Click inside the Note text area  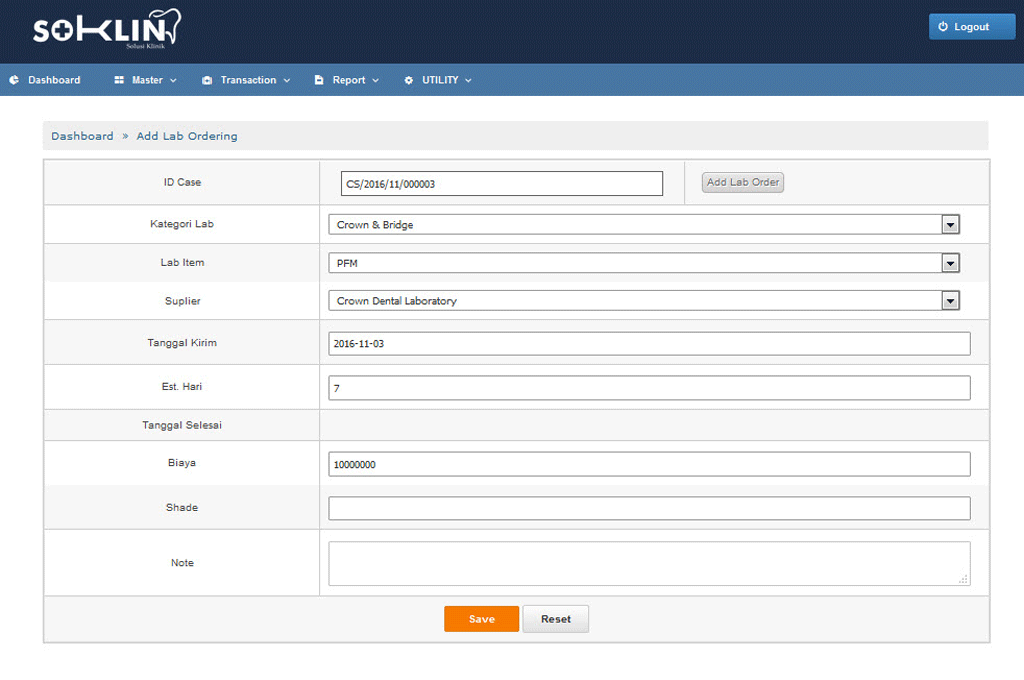649,563
